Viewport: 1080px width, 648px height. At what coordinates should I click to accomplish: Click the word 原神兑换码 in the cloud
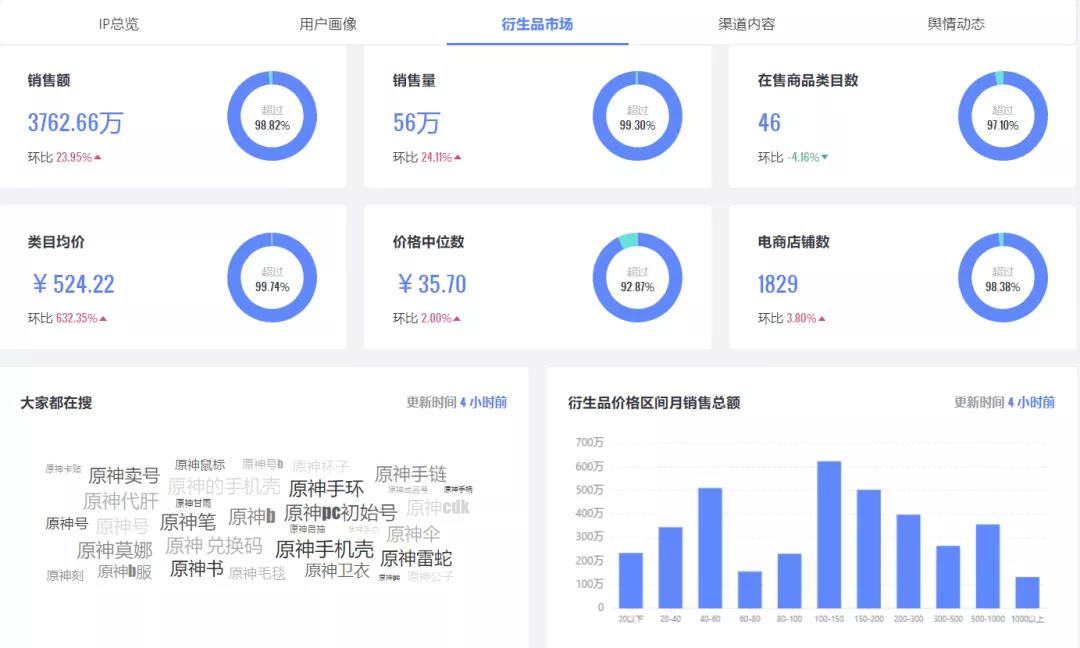(x=214, y=546)
